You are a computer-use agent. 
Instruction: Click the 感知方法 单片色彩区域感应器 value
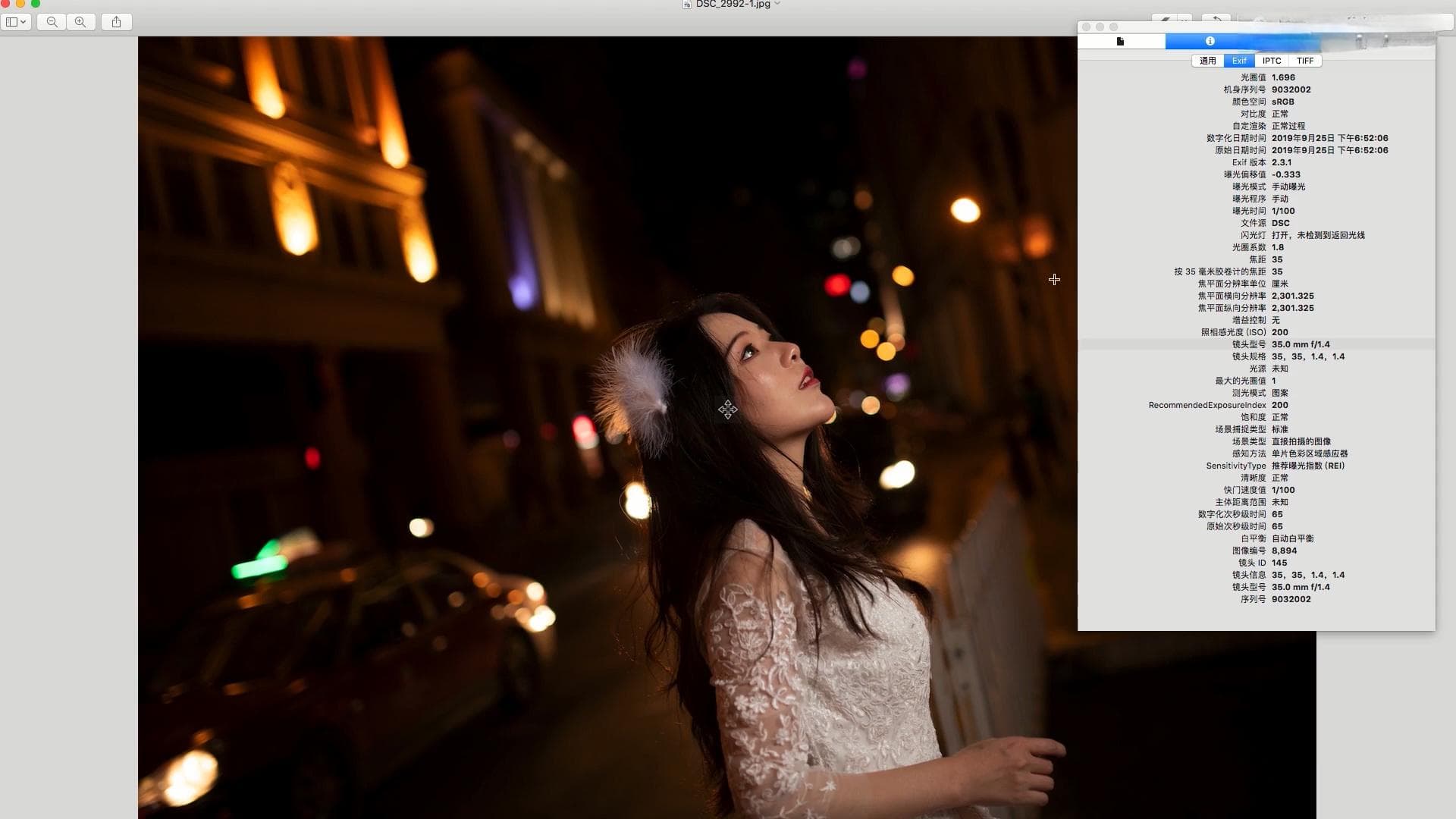pos(1310,453)
